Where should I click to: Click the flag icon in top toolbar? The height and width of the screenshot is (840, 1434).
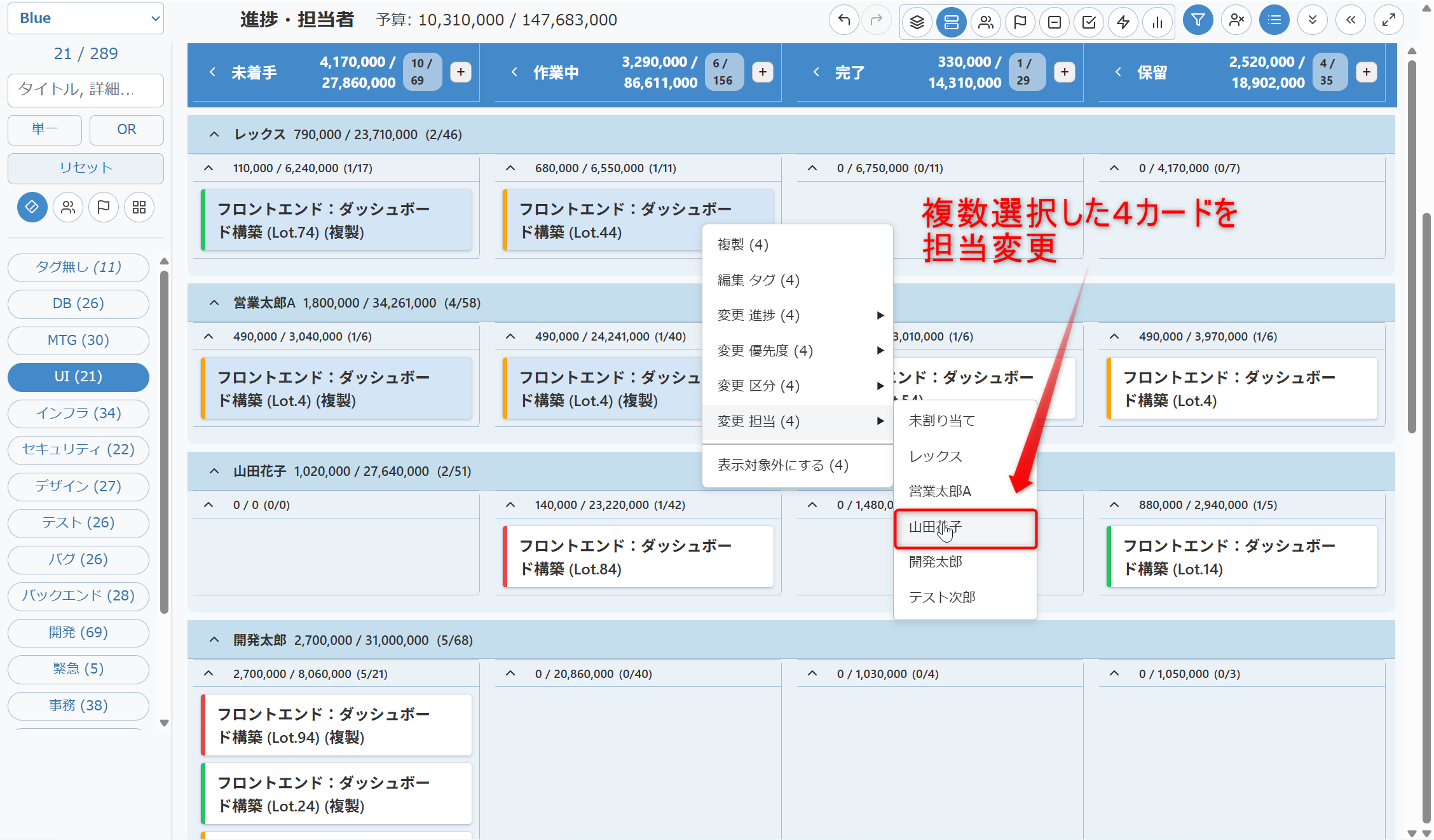(x=1020, y=22)
